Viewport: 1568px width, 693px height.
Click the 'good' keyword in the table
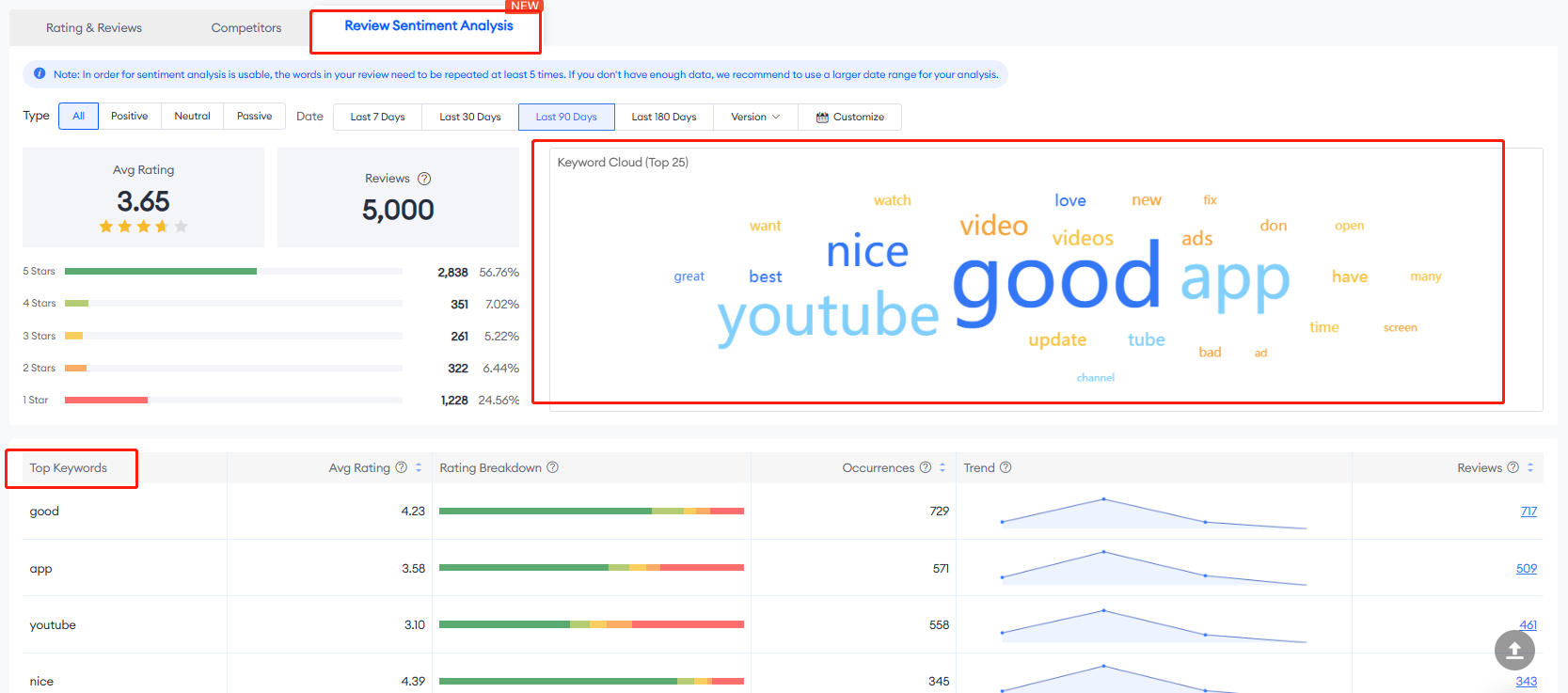(44, 512)
